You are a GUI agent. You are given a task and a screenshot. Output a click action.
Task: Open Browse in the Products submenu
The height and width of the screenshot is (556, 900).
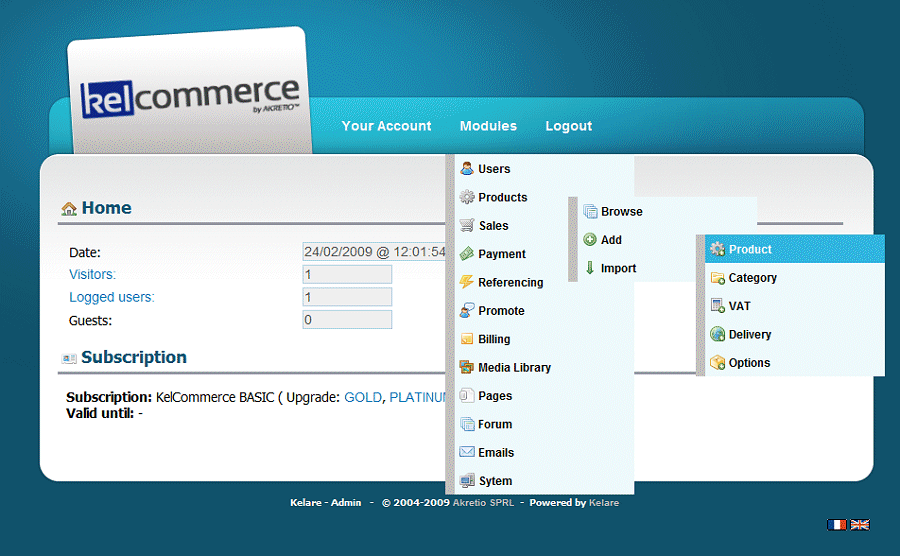coord(621,212)
